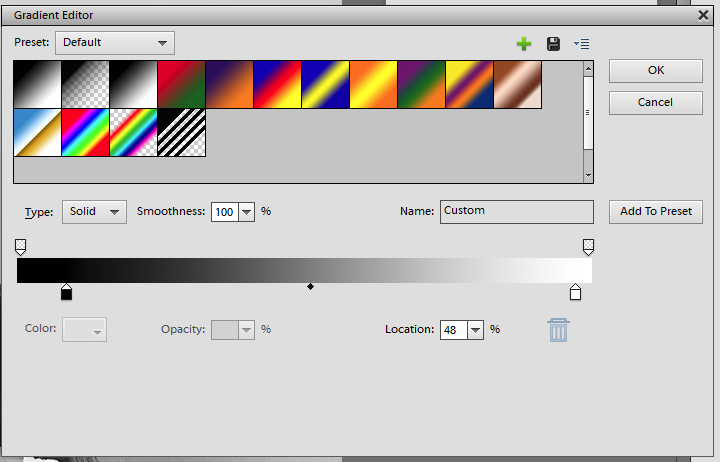Select the yellow violet orange blue preset

(x=469, y=85)
